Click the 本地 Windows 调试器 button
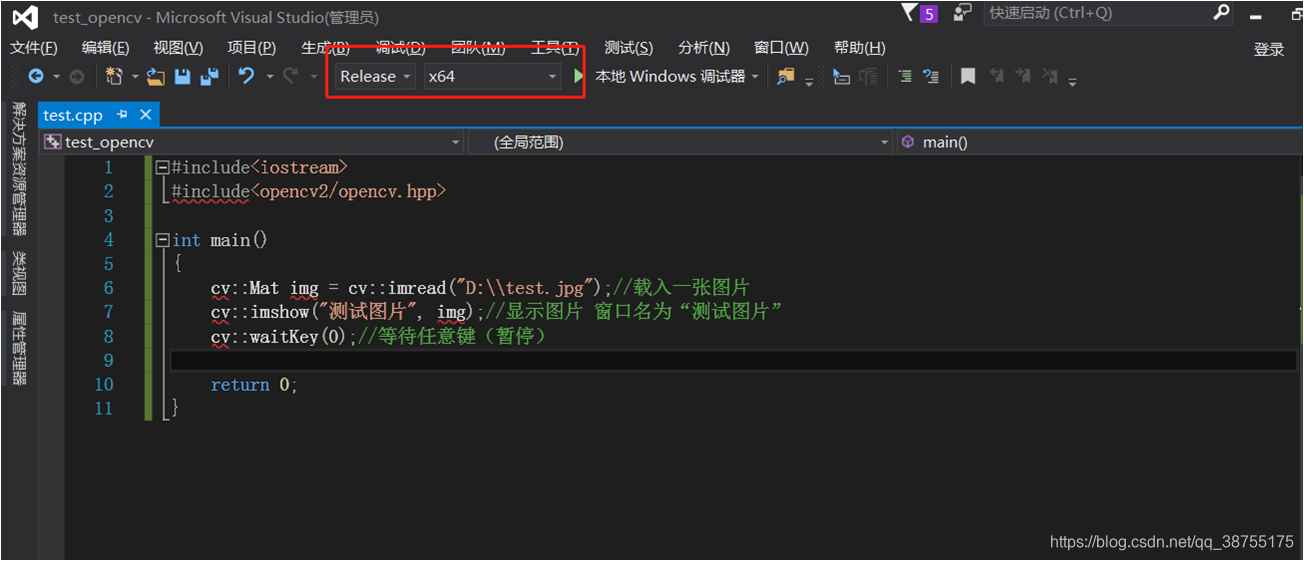Viewport: 1304px width, 561px height. coord(670,76)
